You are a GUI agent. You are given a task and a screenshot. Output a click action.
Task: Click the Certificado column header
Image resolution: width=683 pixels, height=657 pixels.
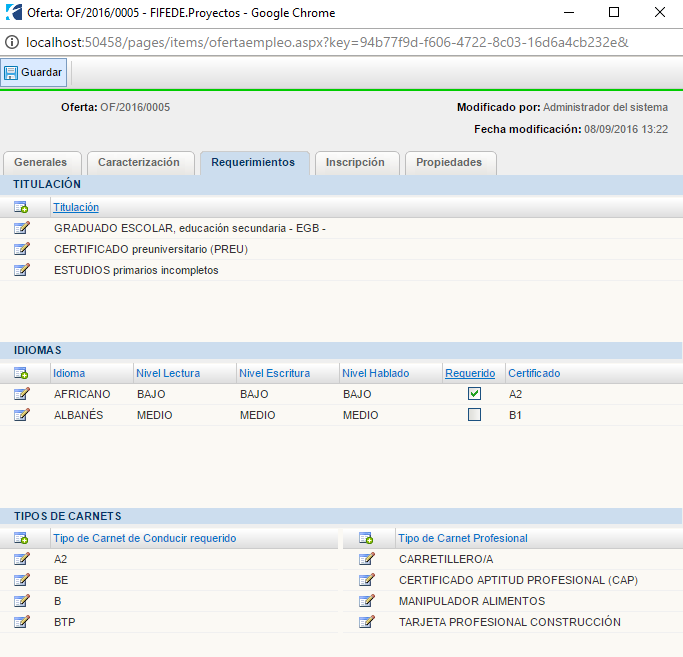pyautogui.click(x=534, y=373)
